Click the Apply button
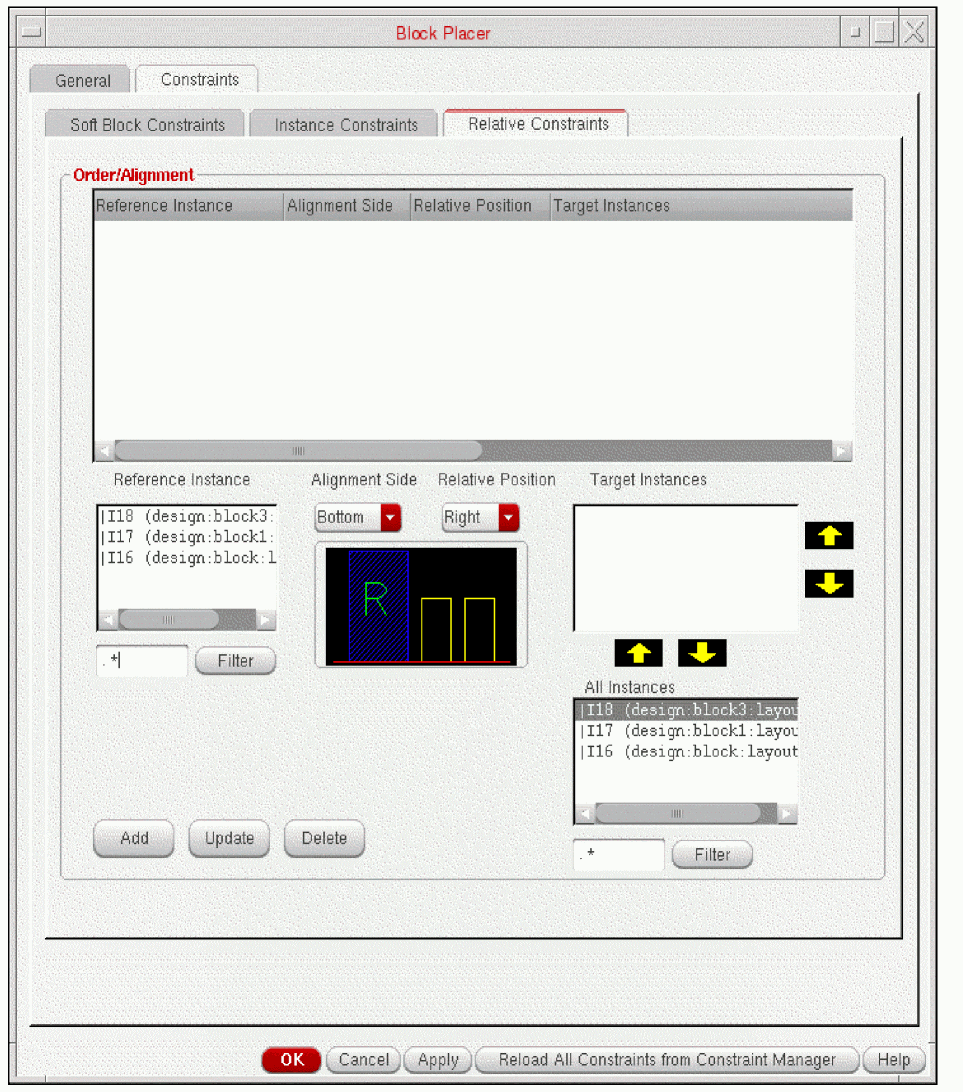The width and height of the screenshot is (963, 1092). 438,1059
